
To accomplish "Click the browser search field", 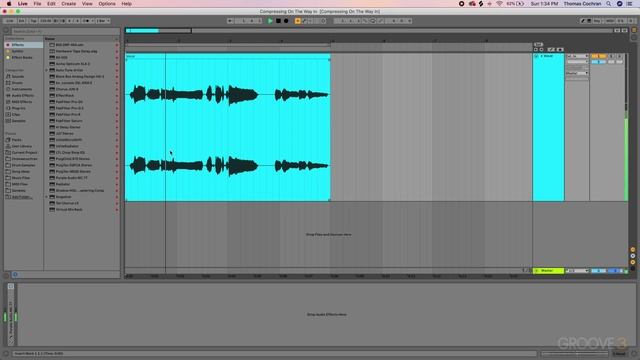I will 65,31.
